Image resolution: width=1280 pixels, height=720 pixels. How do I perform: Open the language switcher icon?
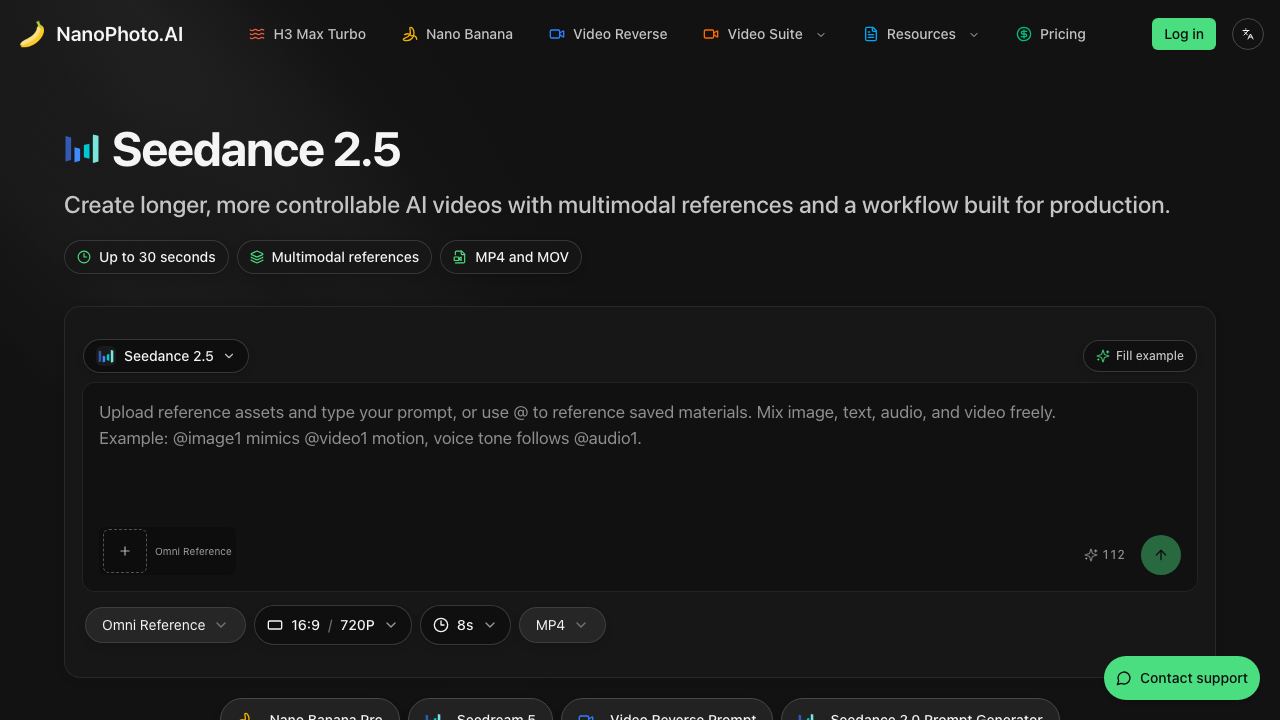click(1248, 34)
